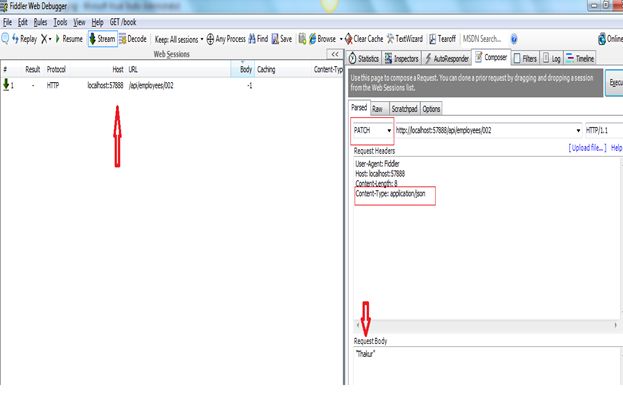This screenshot has width=623, height=417.
Task: Sort by the # column header
Action: pos(5,70)
